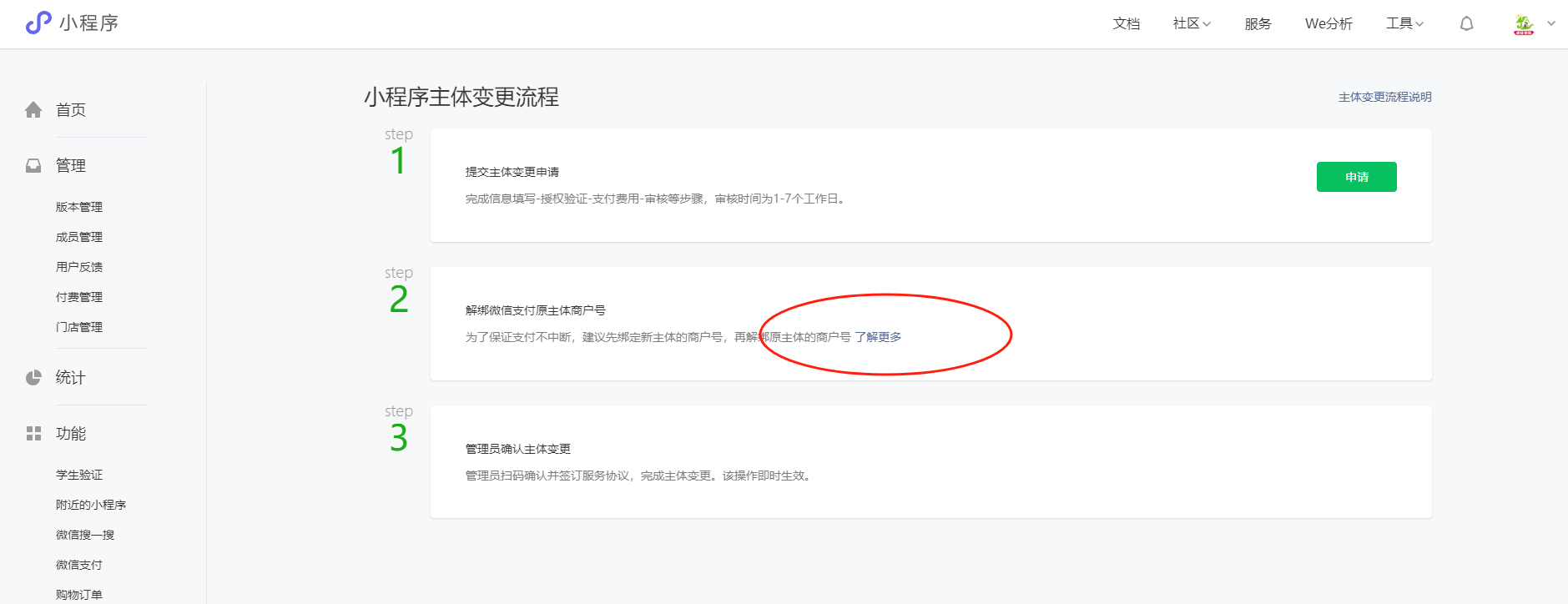Click the 小程序 brand title text
1568x604 pixels.
tap(89, 23)
